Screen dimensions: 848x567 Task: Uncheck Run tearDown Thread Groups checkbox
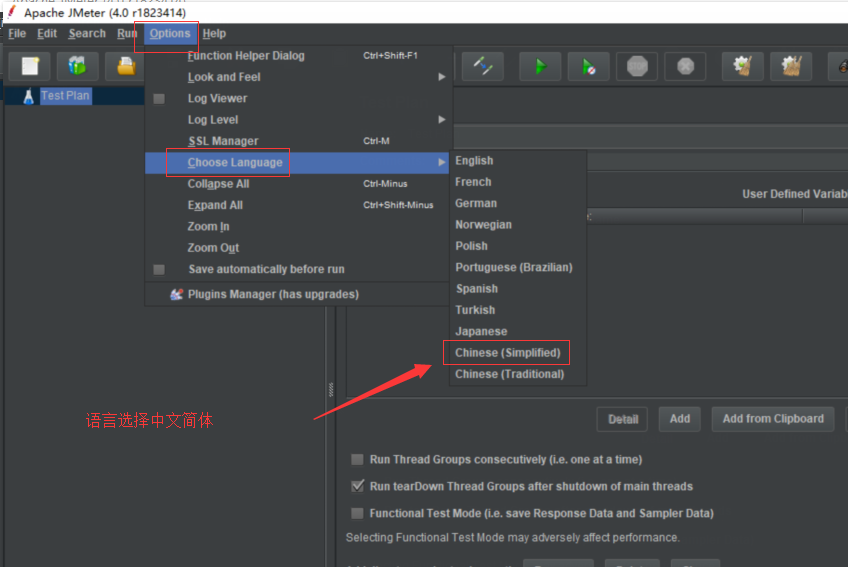click(357, 486)
